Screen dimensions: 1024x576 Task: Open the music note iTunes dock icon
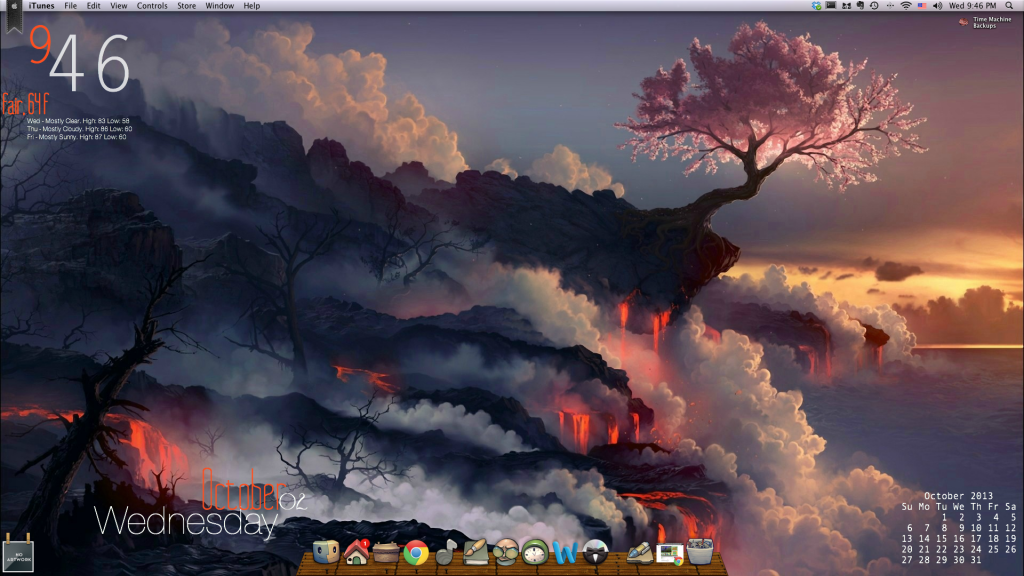tap(445, 552)
